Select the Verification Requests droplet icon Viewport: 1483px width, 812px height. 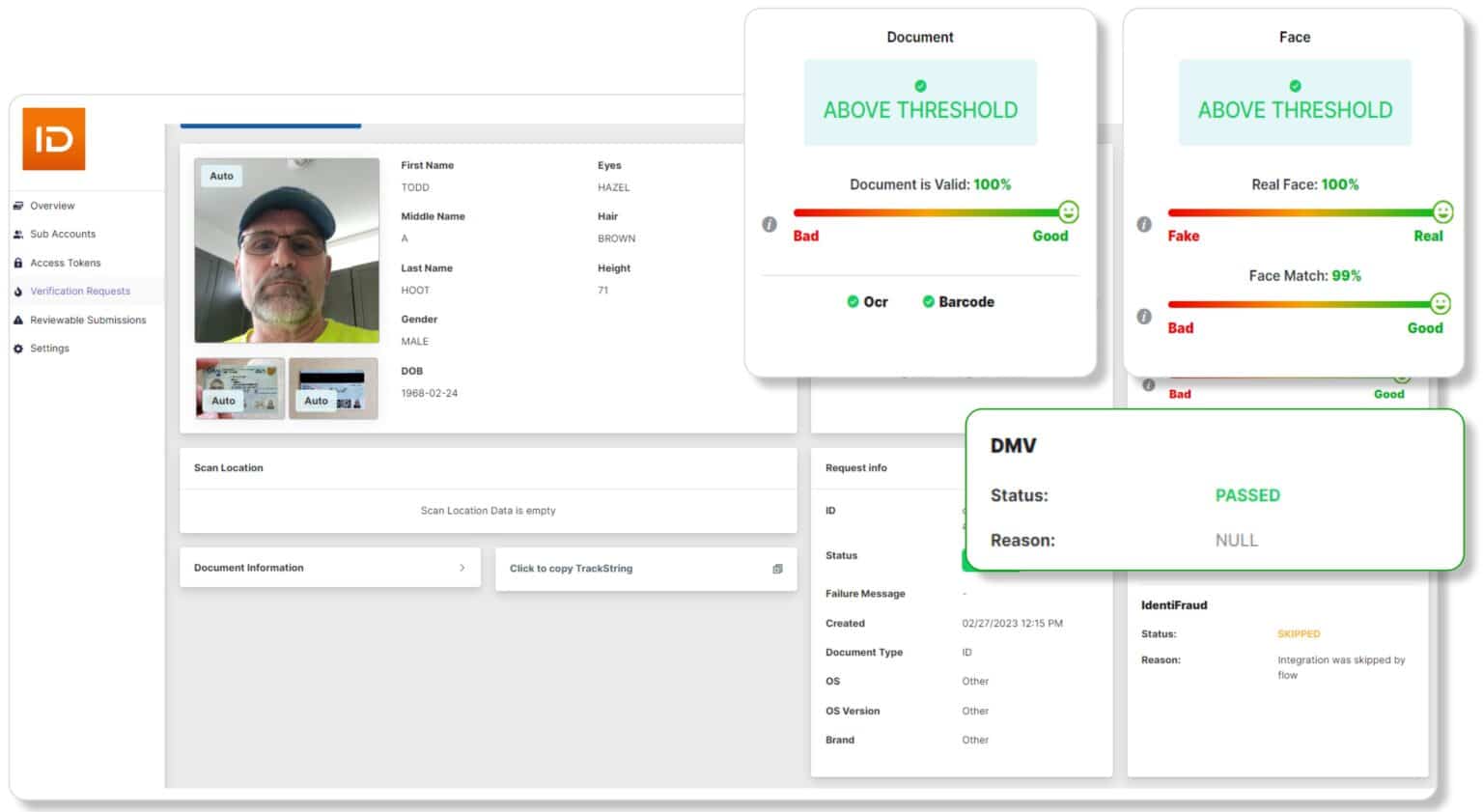16,291
